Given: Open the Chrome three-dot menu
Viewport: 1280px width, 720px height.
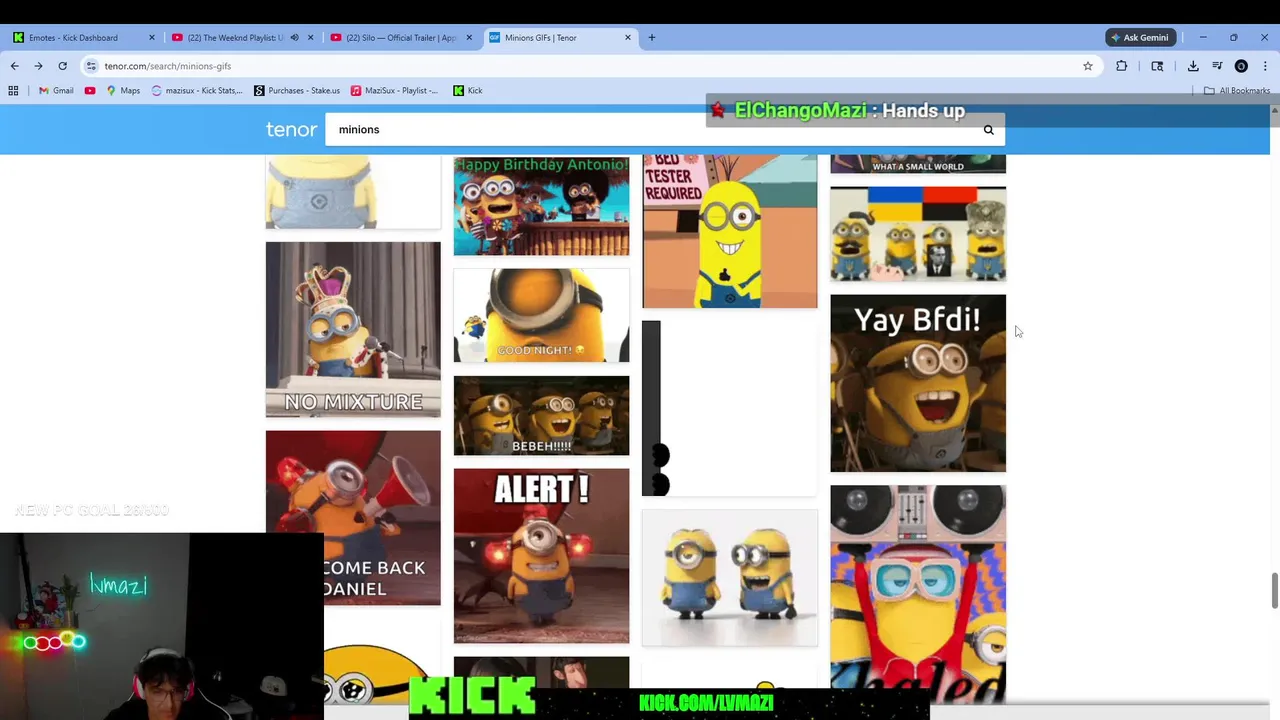Looking at the screenshot, I should [1263, 66].
